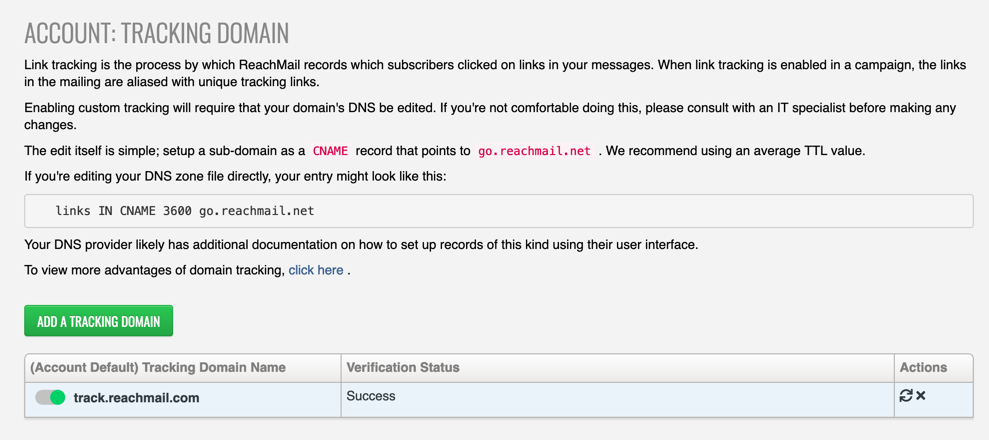Click the DNS zone file code example box
Image resolution: width=989 pixels, height=440 pixels.
point(498,211)
